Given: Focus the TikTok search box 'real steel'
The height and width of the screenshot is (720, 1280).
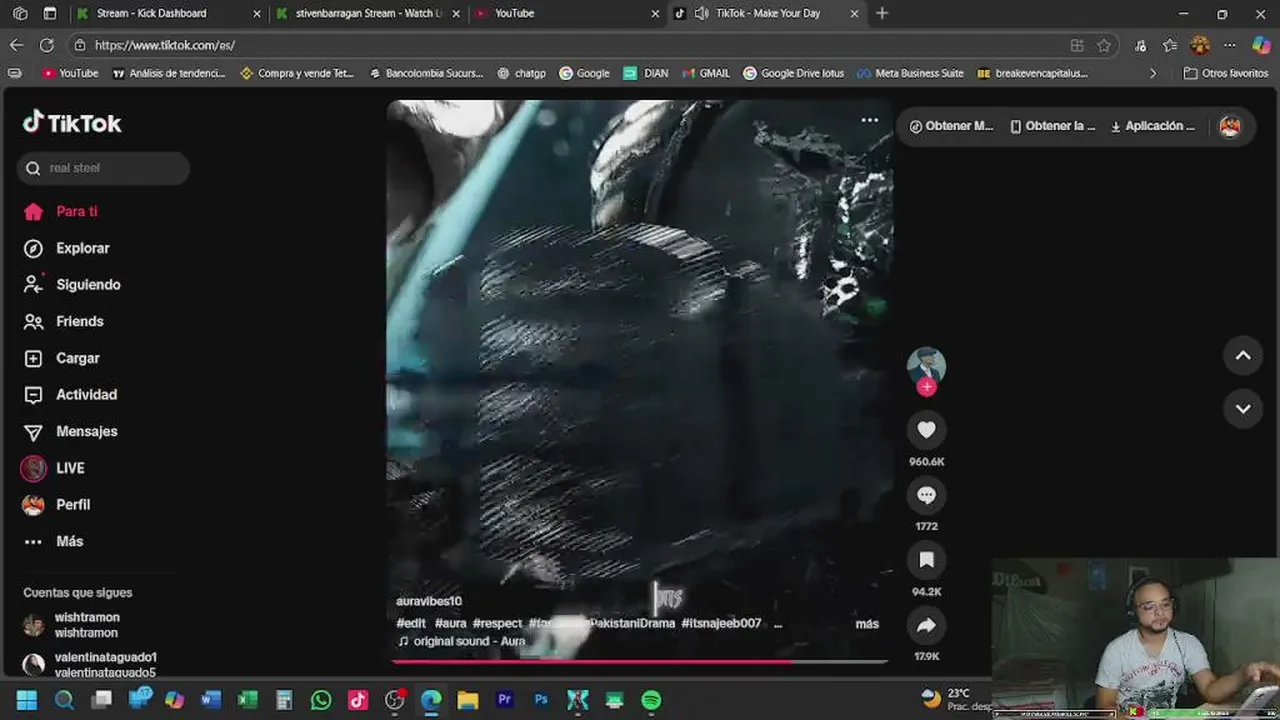Looking at the screenshot, I should click(x=103, y=168).
